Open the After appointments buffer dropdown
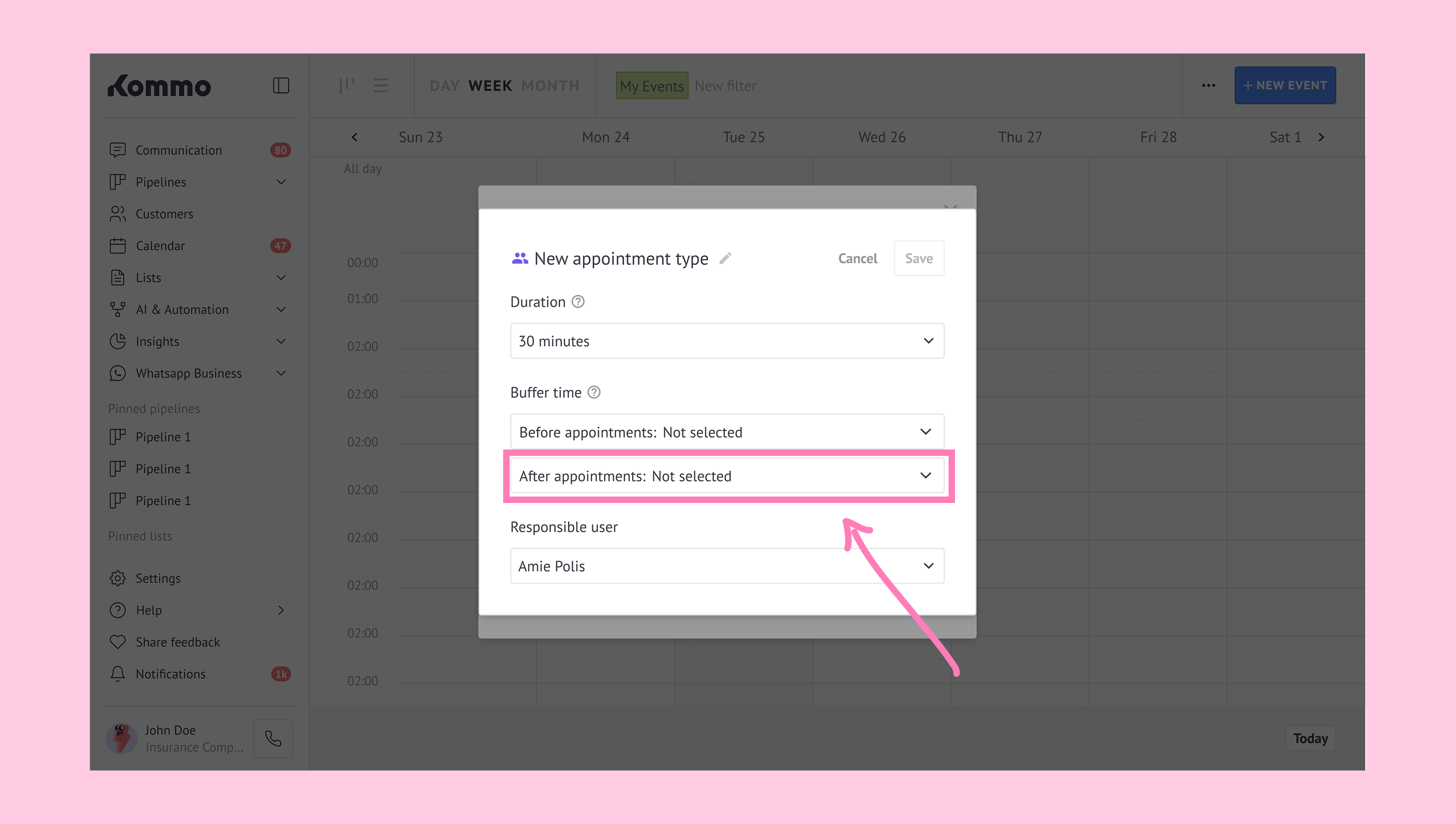Image resolution: width=1456 pixels, height=824 pixels. (726, 476)
